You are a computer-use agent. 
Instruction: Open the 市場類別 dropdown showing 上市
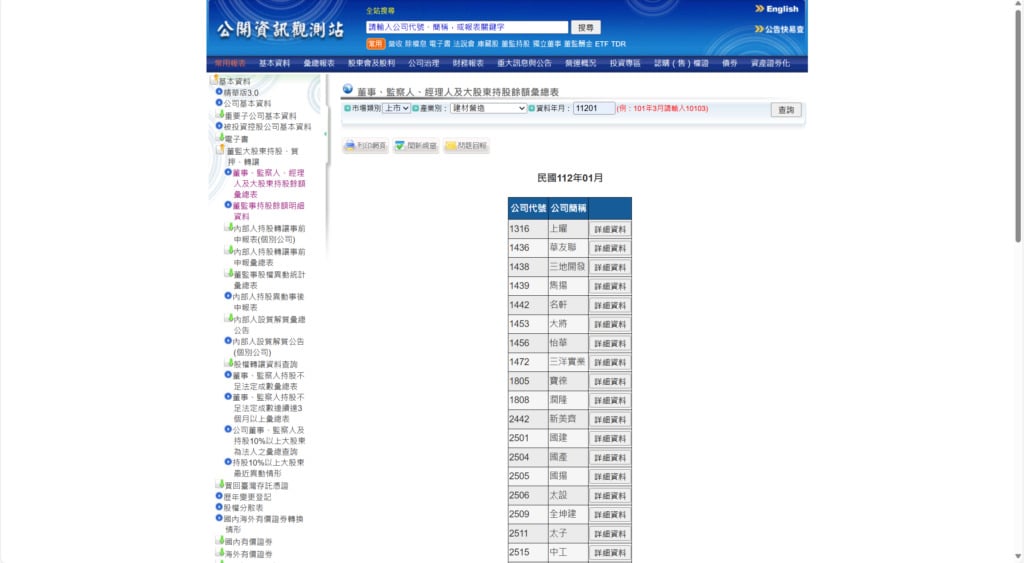click(x=396, y=108)
